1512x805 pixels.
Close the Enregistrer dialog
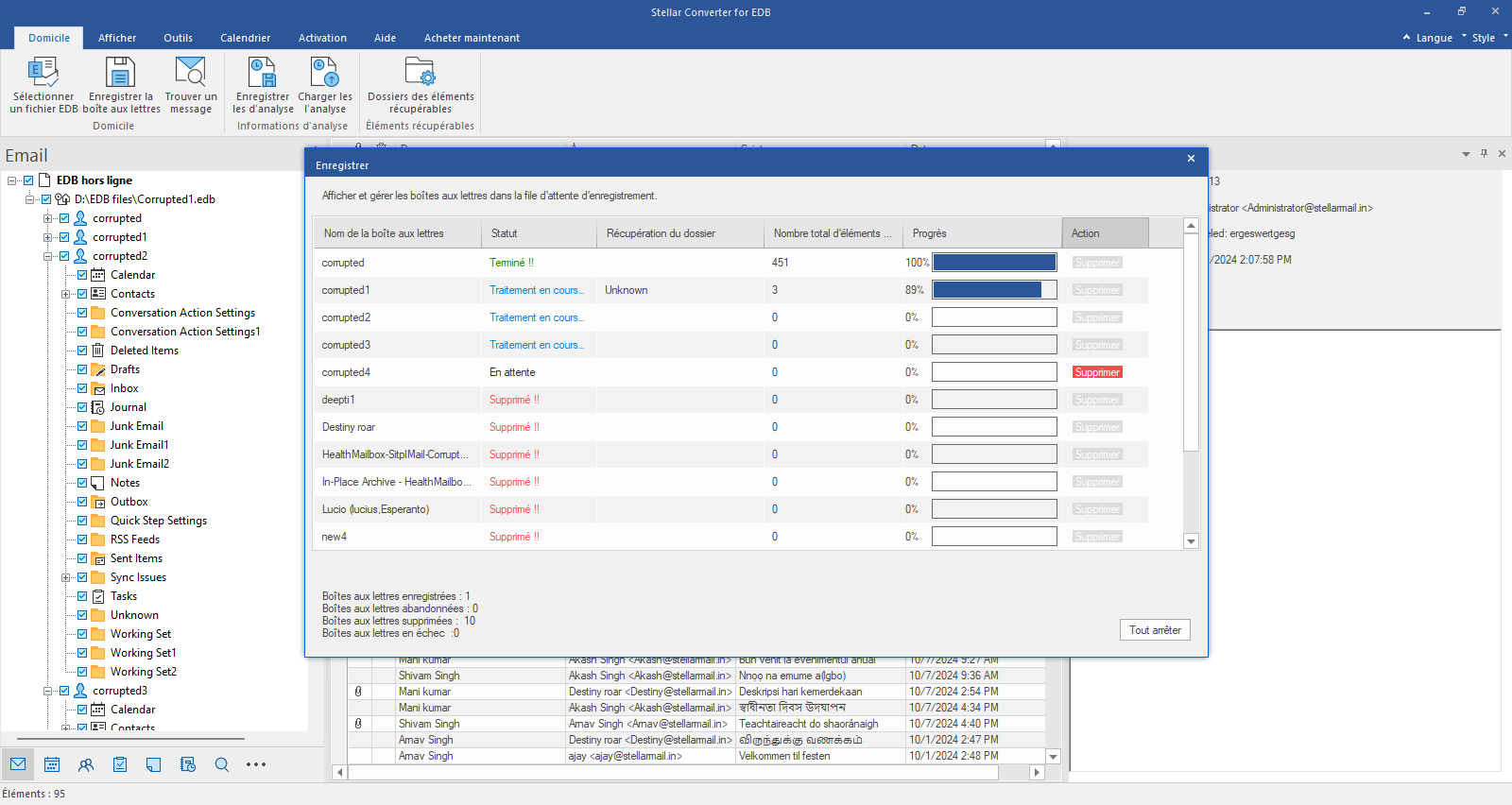(x=1191, y=159)
